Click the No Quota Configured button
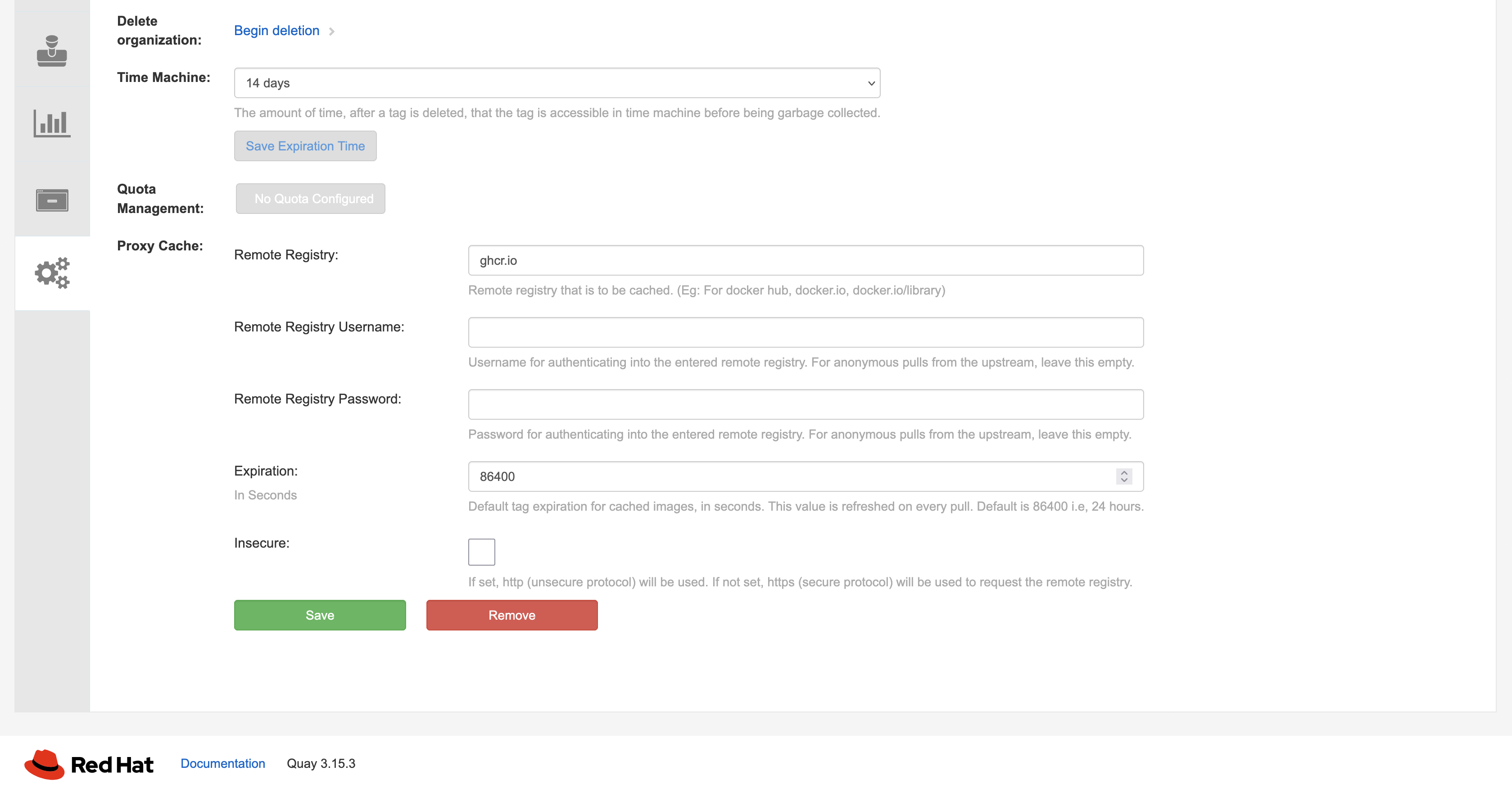This screenshot has width=1512, height=789. 311,199
